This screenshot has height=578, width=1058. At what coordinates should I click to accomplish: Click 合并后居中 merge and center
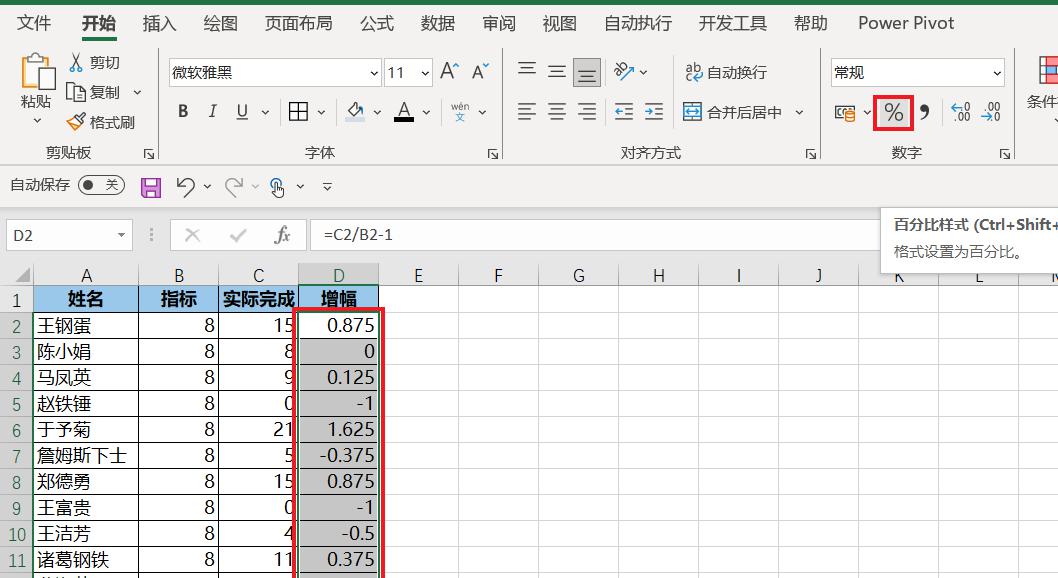732,112
